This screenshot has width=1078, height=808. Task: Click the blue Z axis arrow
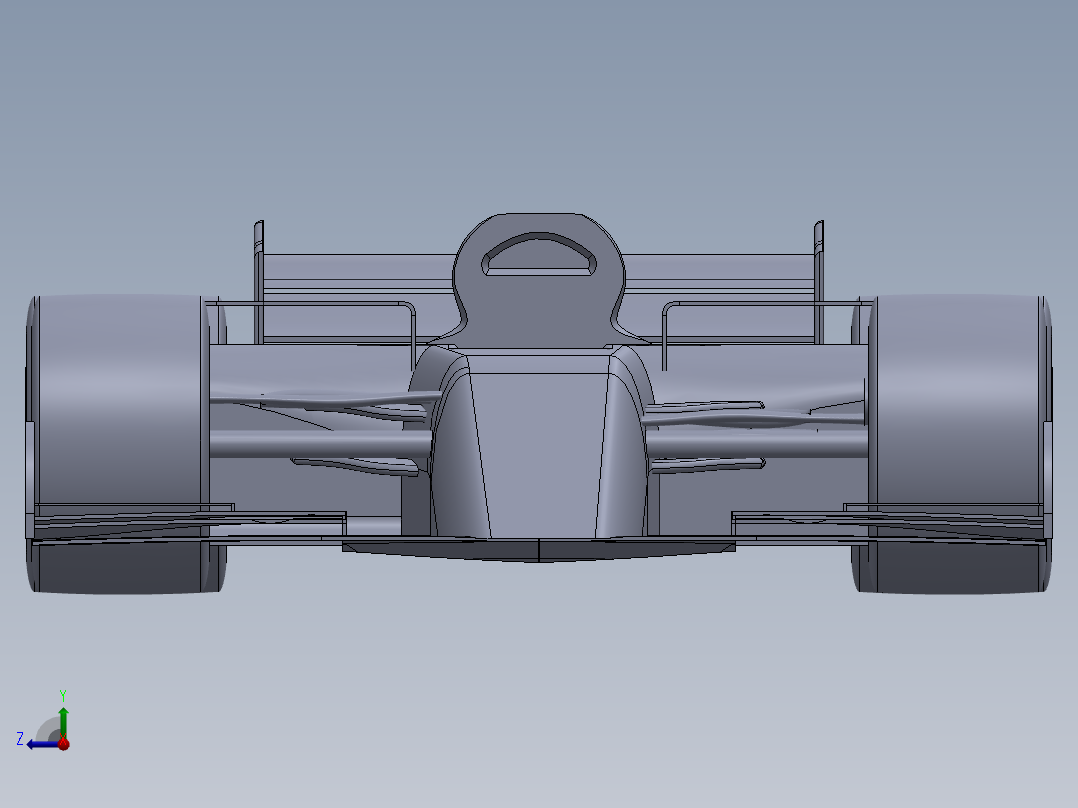pyautogui.click(x=36, y=744)
